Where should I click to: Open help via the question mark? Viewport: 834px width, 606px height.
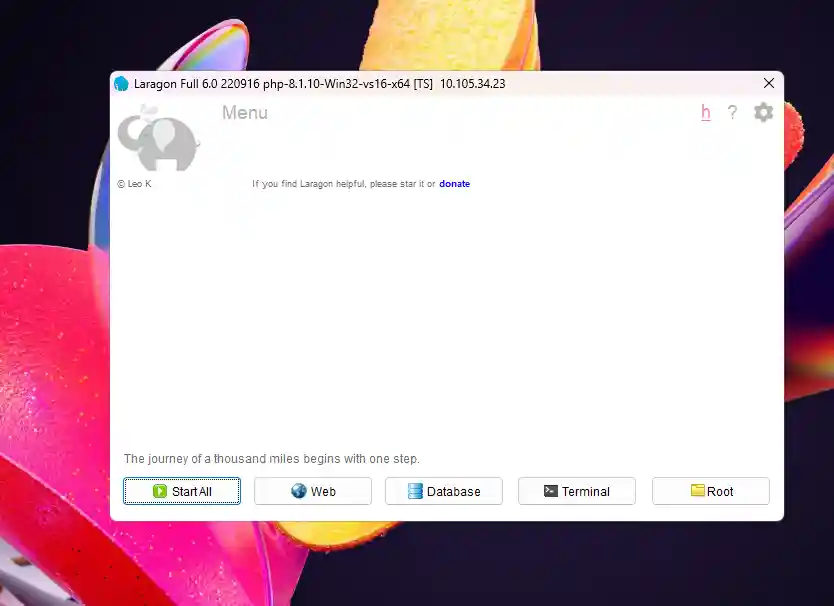pos(732,112)
